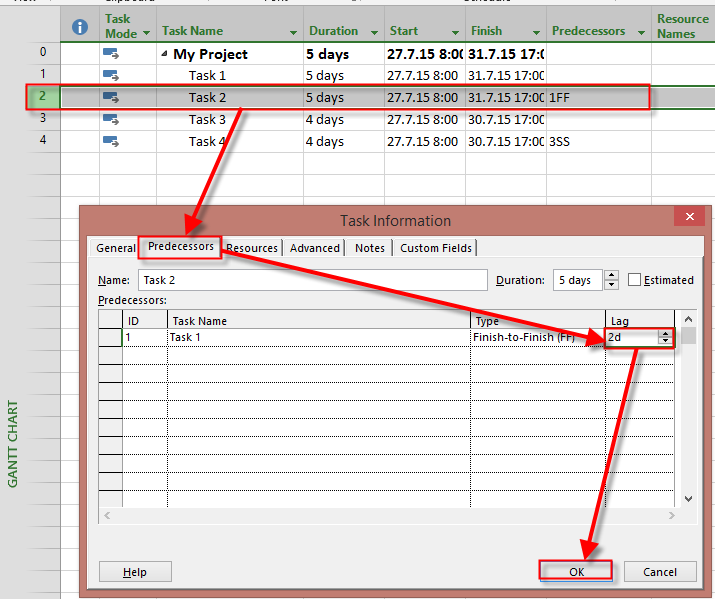Collapse the My Project summary task

(164, 55)
